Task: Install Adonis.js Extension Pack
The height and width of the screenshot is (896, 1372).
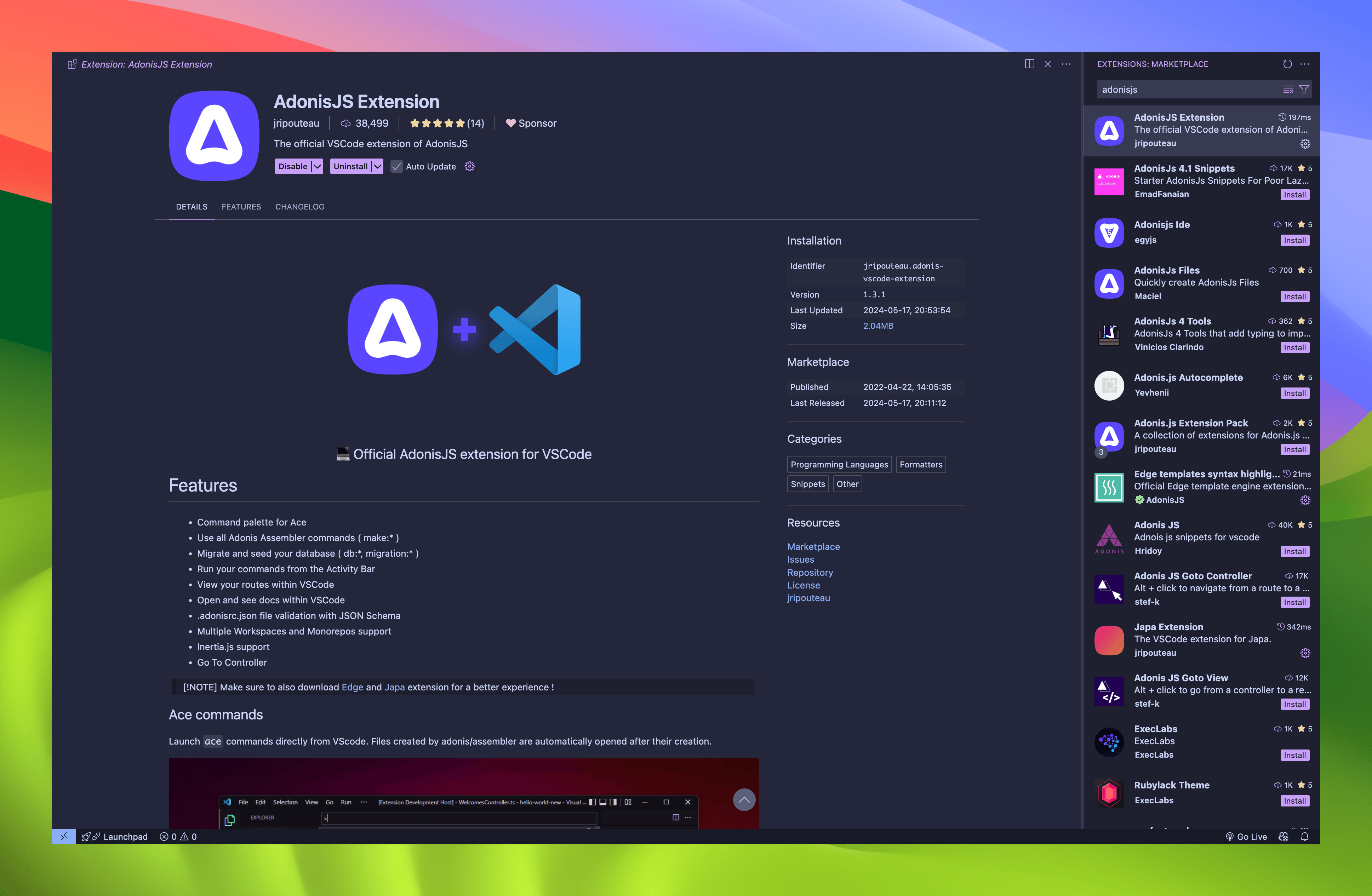Action: coord(1294,449)
